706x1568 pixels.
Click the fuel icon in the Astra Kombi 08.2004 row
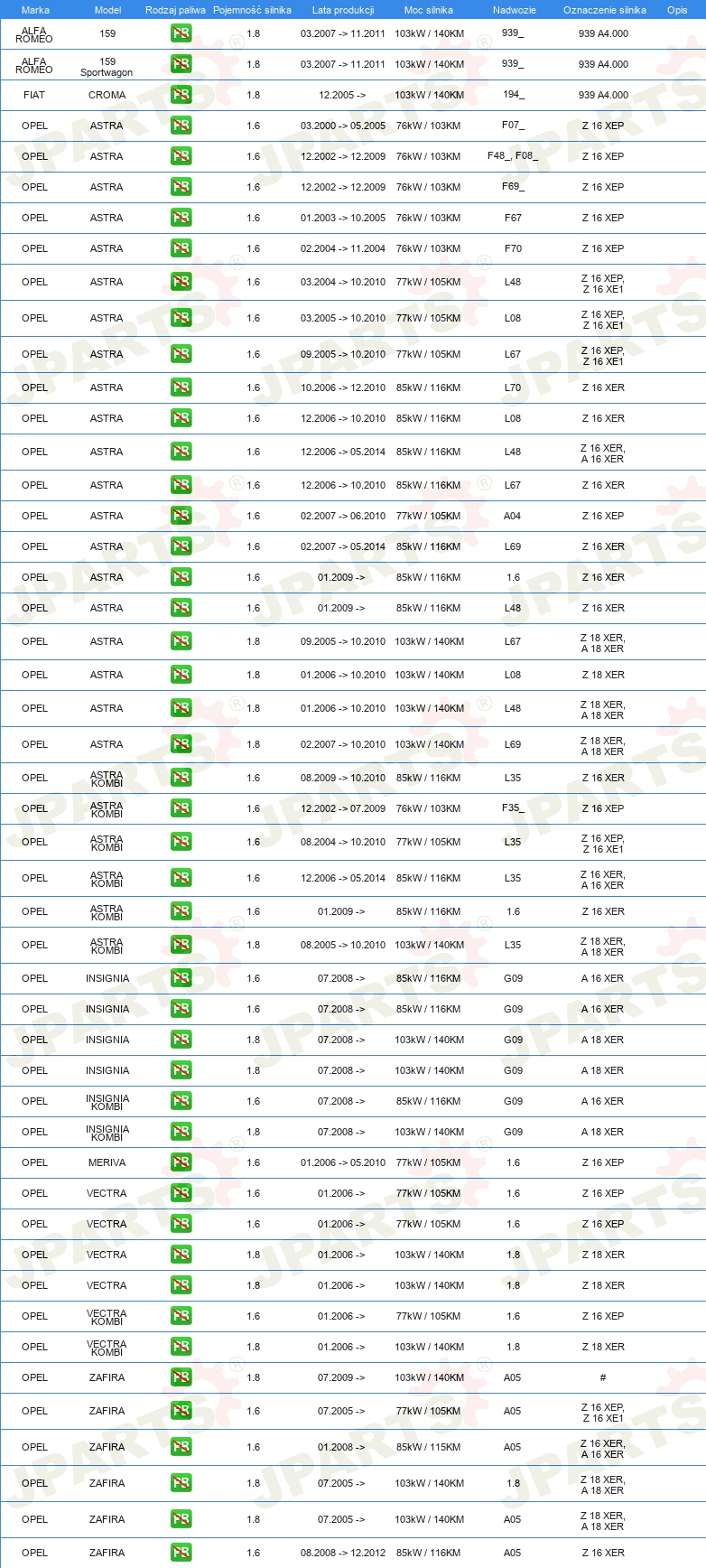[181, 842]
